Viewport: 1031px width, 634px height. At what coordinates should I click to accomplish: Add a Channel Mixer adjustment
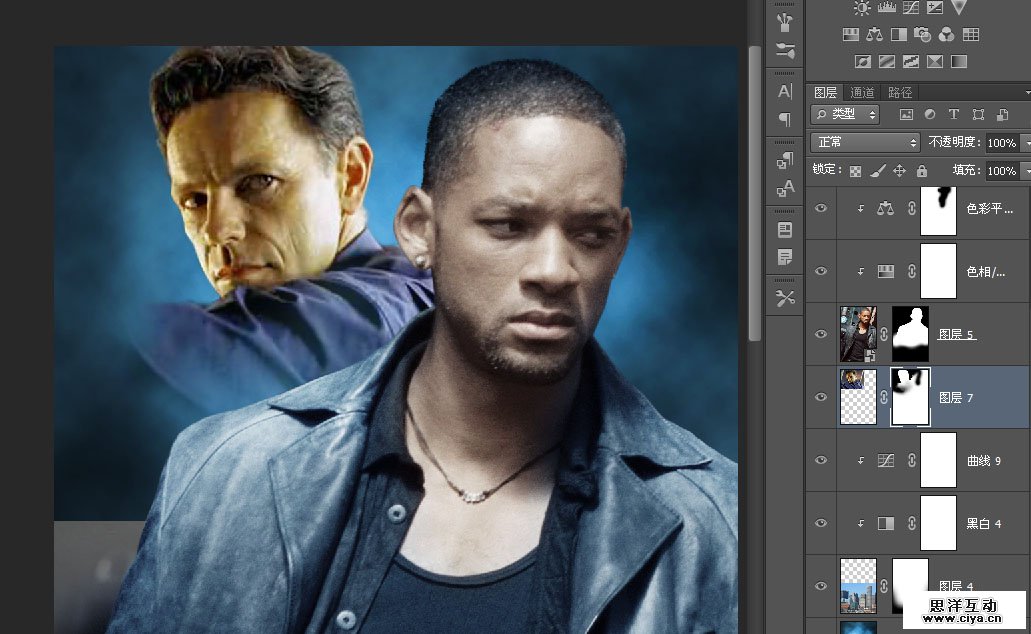(946, 34)
